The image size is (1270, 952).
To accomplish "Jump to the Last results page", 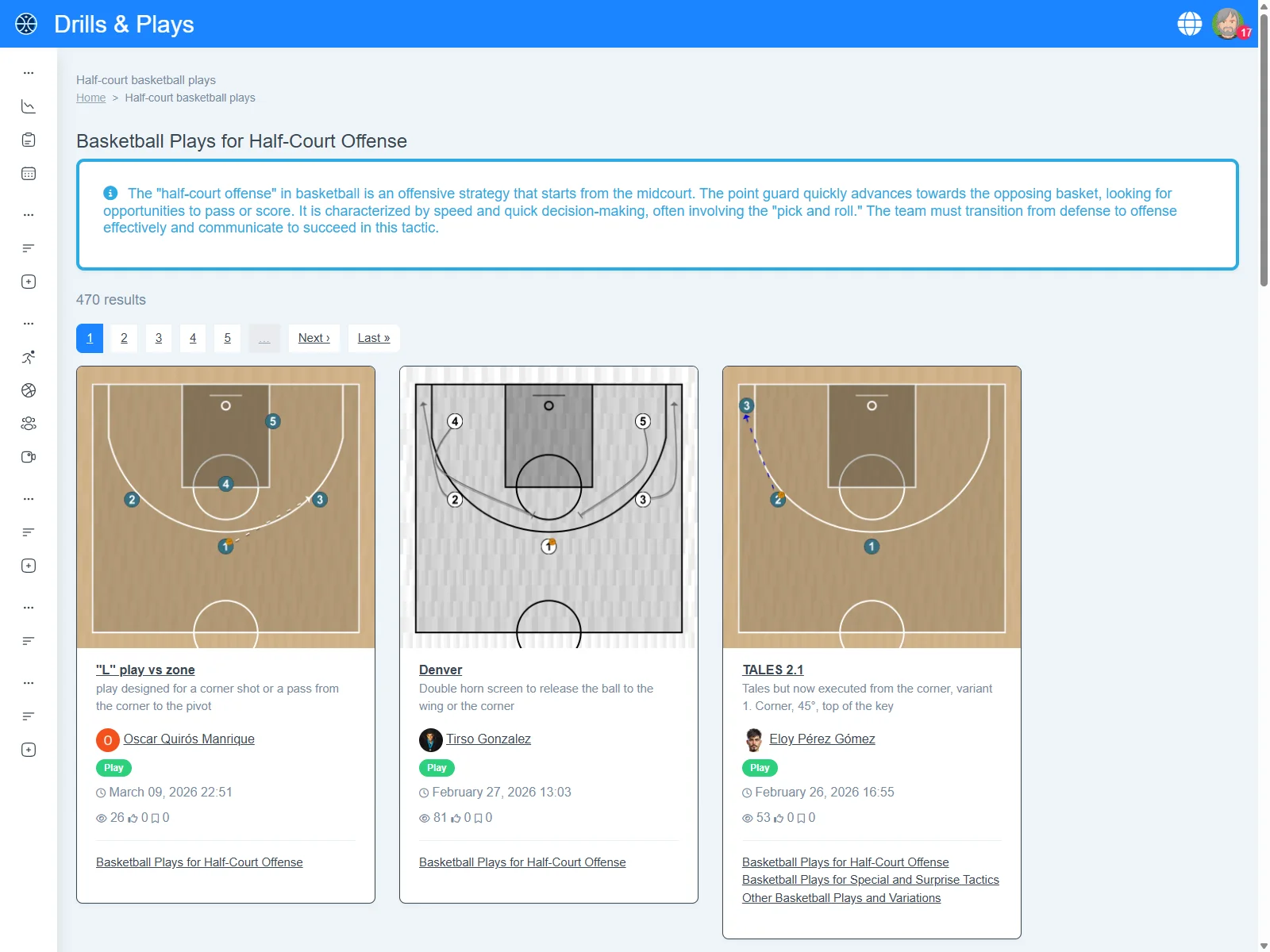I will click(374, 338).
